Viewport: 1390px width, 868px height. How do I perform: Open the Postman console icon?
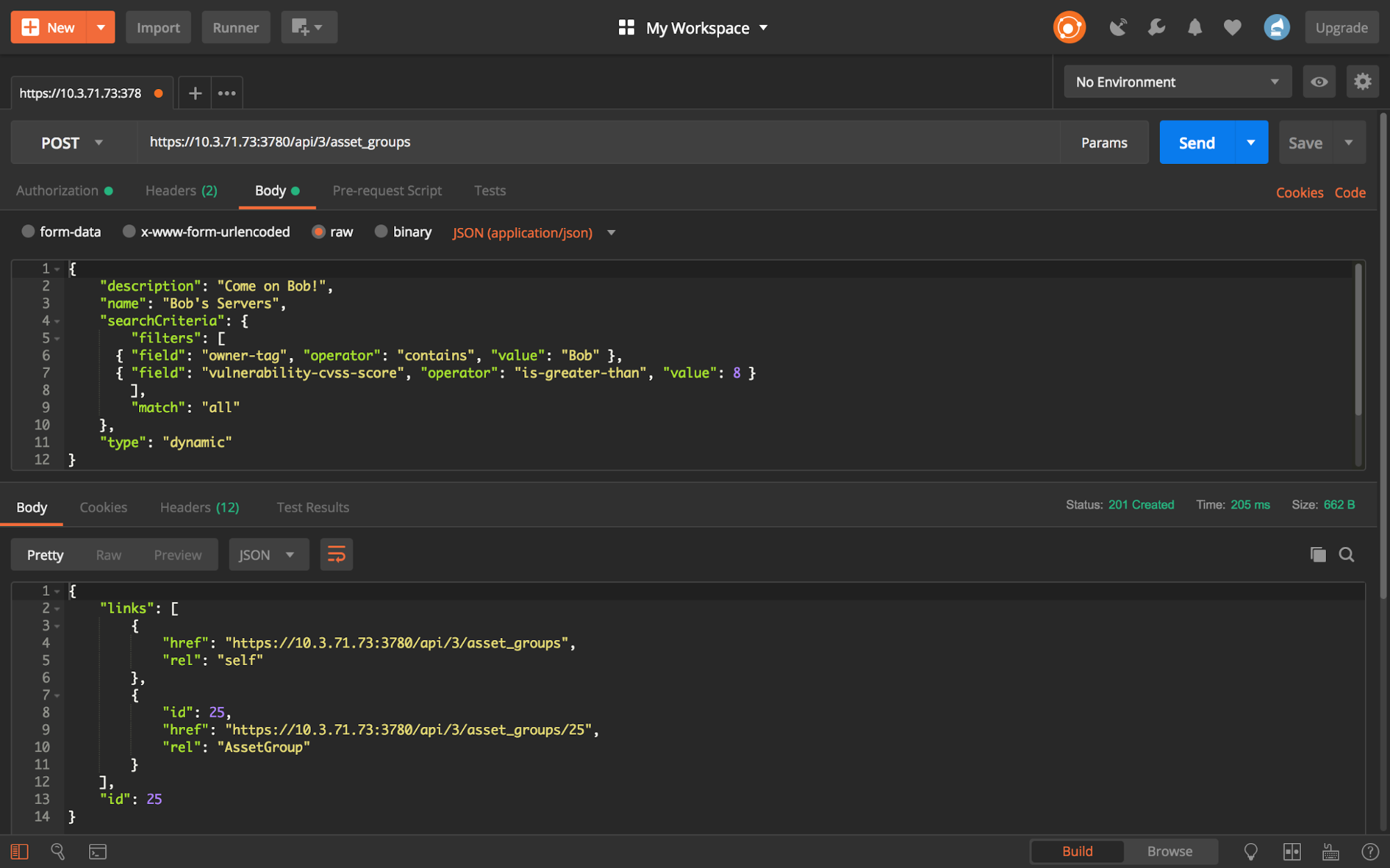[x=97, y=851]
